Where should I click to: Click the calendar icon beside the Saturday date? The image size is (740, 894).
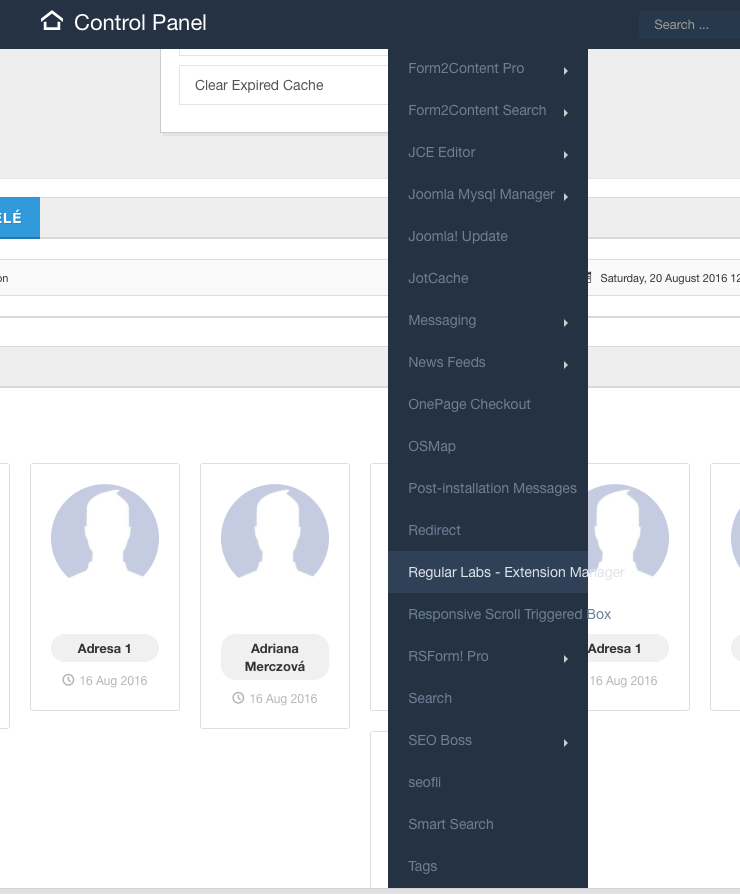589,278
